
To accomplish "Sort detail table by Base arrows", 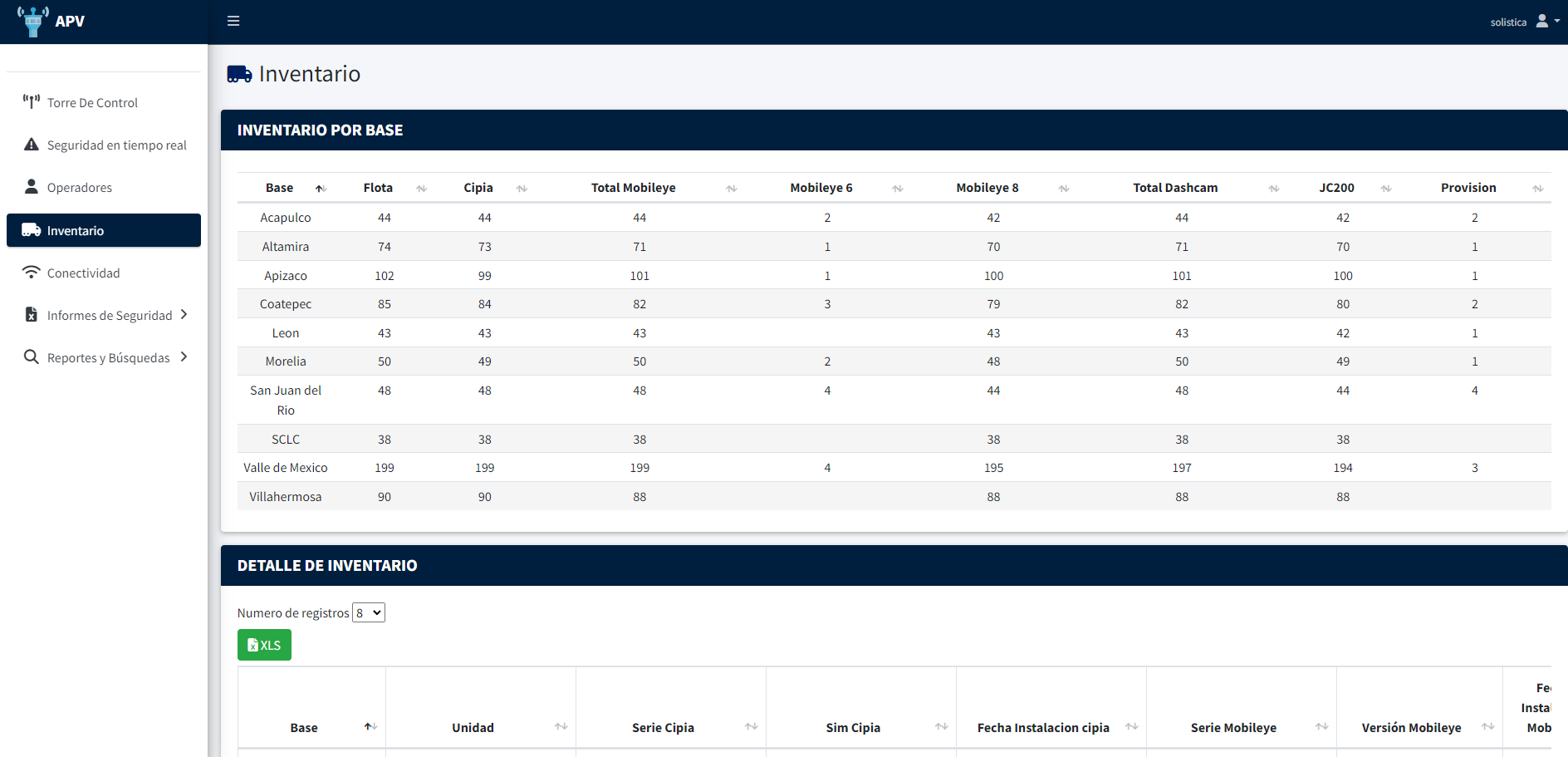I will pos(371,726).
